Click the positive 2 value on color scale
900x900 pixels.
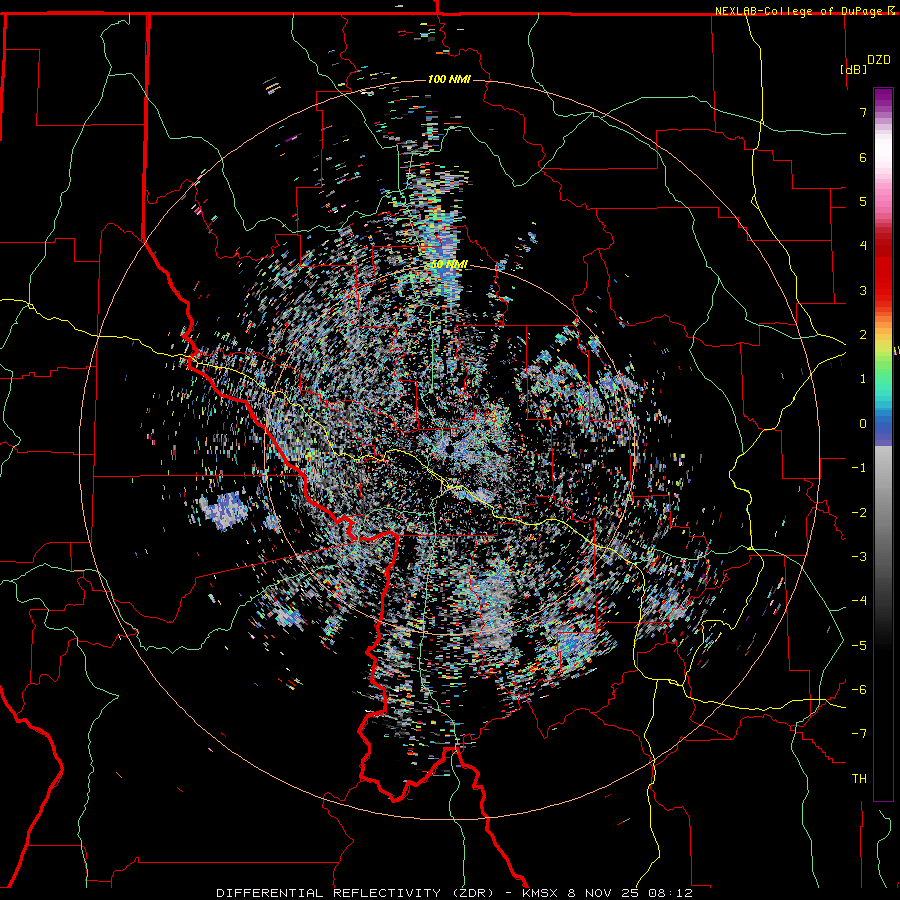pyautogui.click(x=863, y=335)
